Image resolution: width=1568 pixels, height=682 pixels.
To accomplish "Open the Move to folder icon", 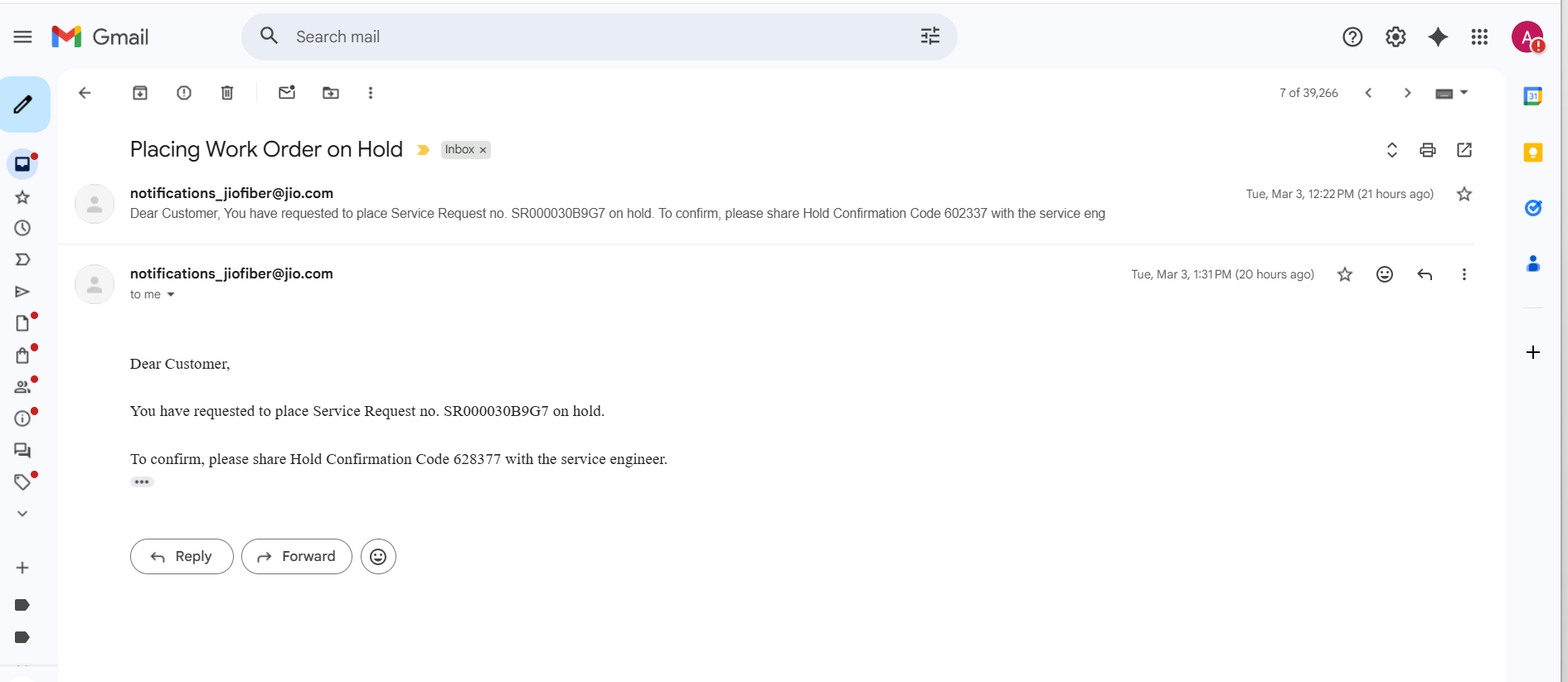I will click(331, 93).
